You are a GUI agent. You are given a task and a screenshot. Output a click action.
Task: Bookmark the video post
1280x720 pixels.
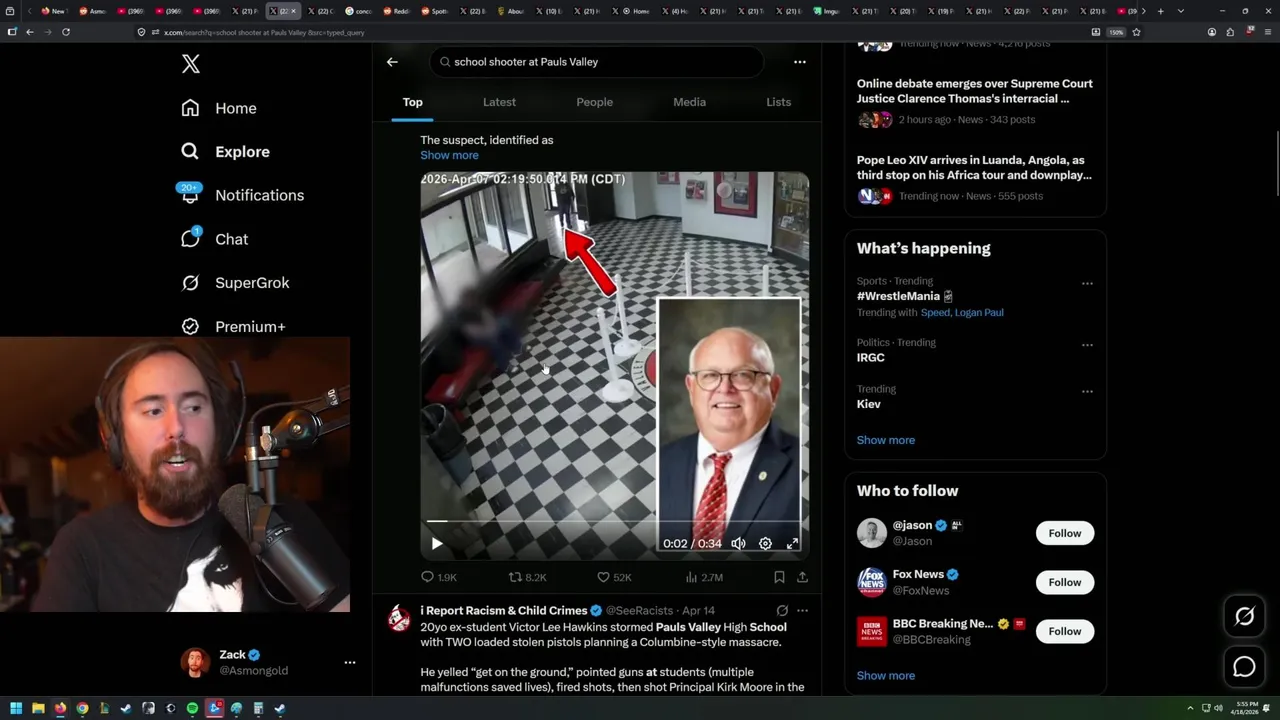[779, 577]
